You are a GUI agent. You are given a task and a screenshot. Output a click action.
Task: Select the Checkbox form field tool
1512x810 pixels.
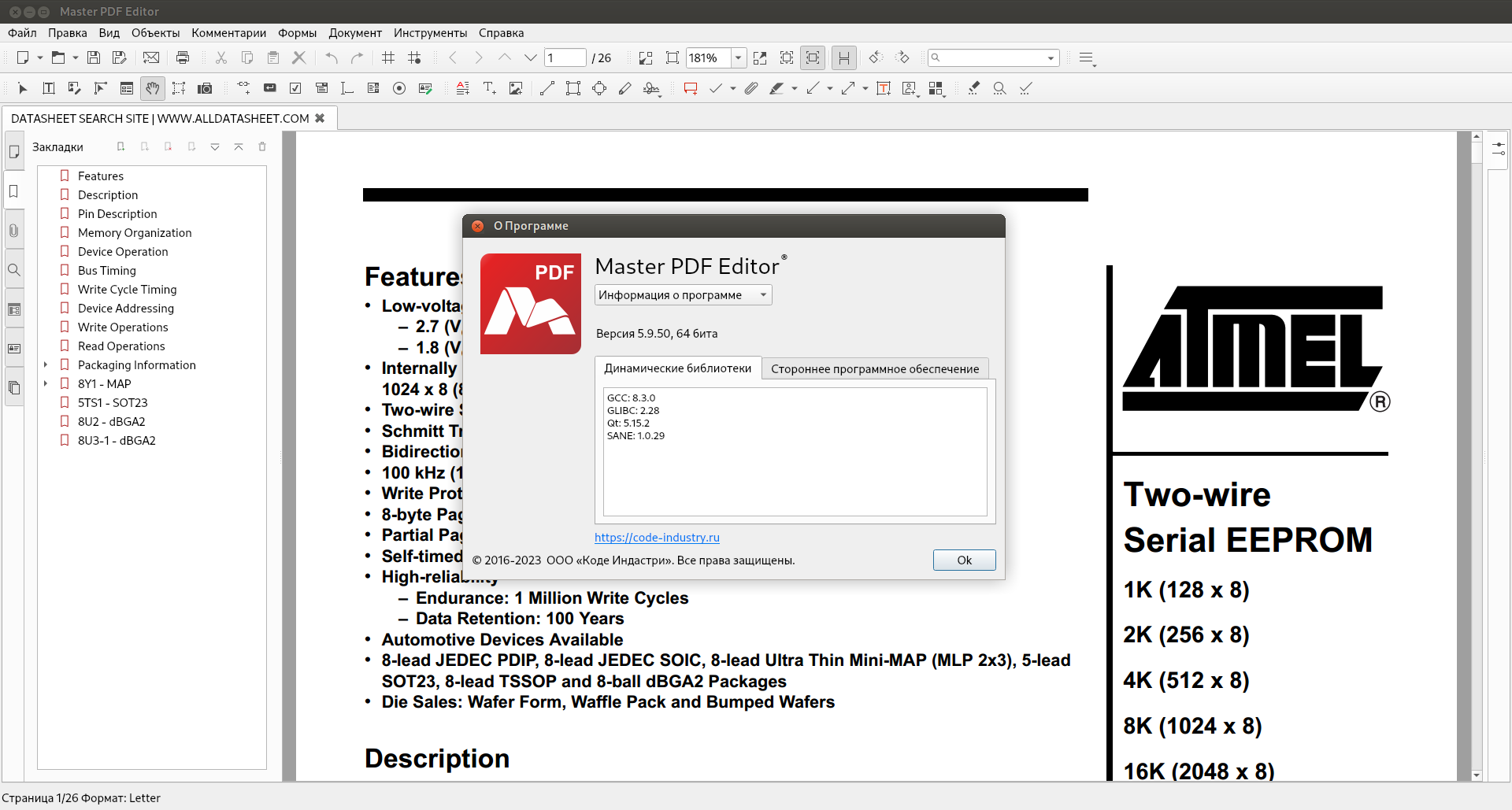click(x=295, y=89)
